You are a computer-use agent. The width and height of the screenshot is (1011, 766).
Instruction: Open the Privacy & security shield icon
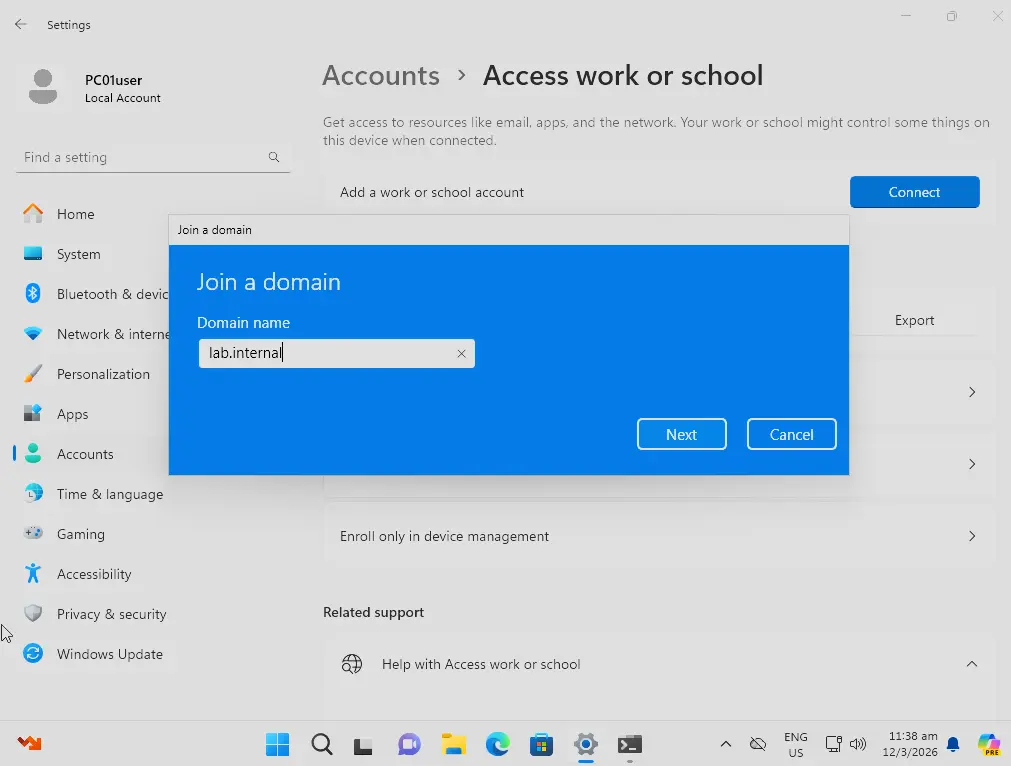pyautogui.click(x=33, y=613)
